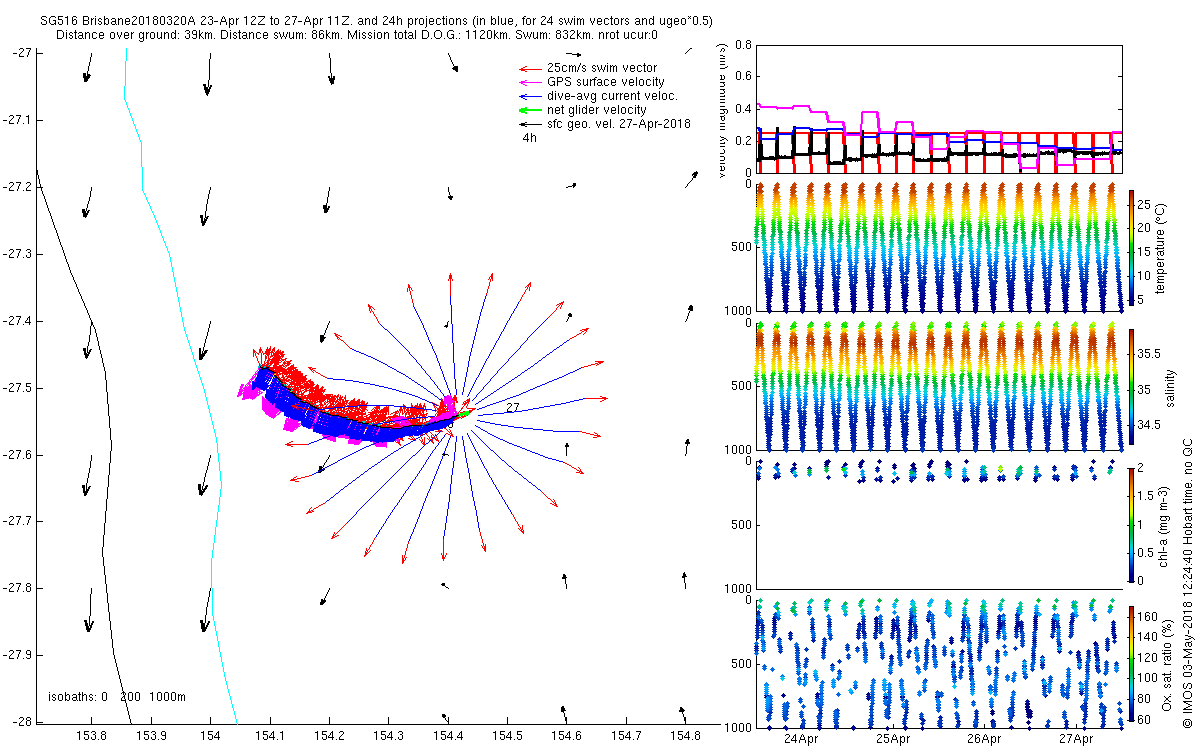Click the '25Apr' time axis label
1200x750 pixels.
tap(893, 740)
